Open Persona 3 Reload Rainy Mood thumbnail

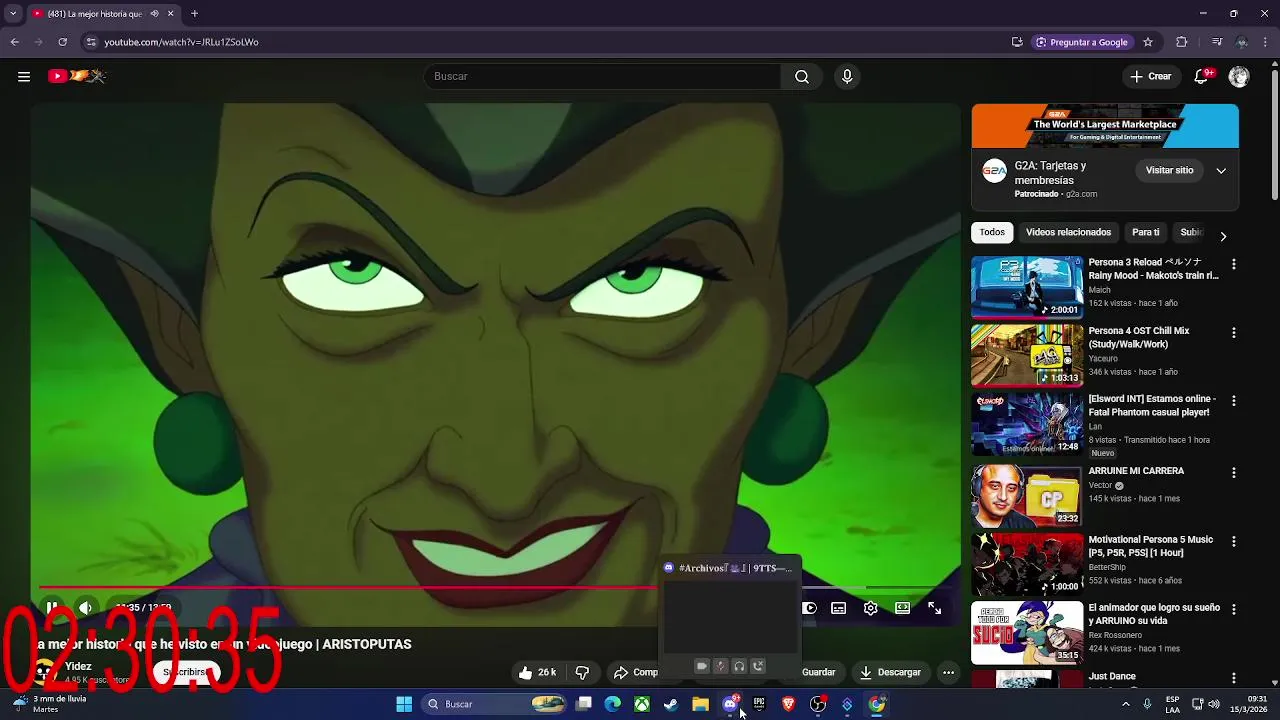tap(1027, 287)
